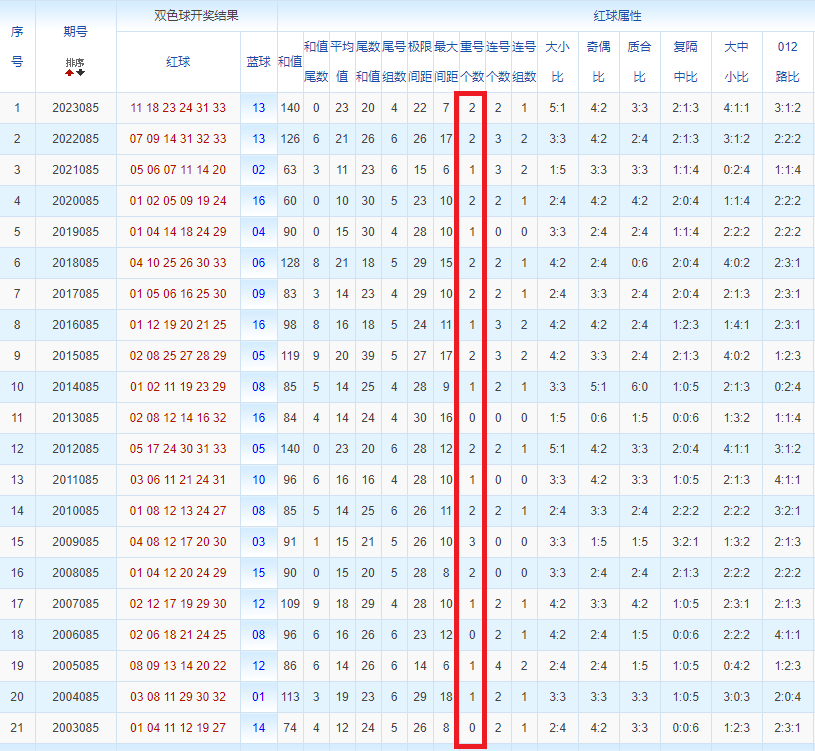This screenshot has height=751, width=815.
Task: Select the 奇偶比 column header
Action: point(598,62)
